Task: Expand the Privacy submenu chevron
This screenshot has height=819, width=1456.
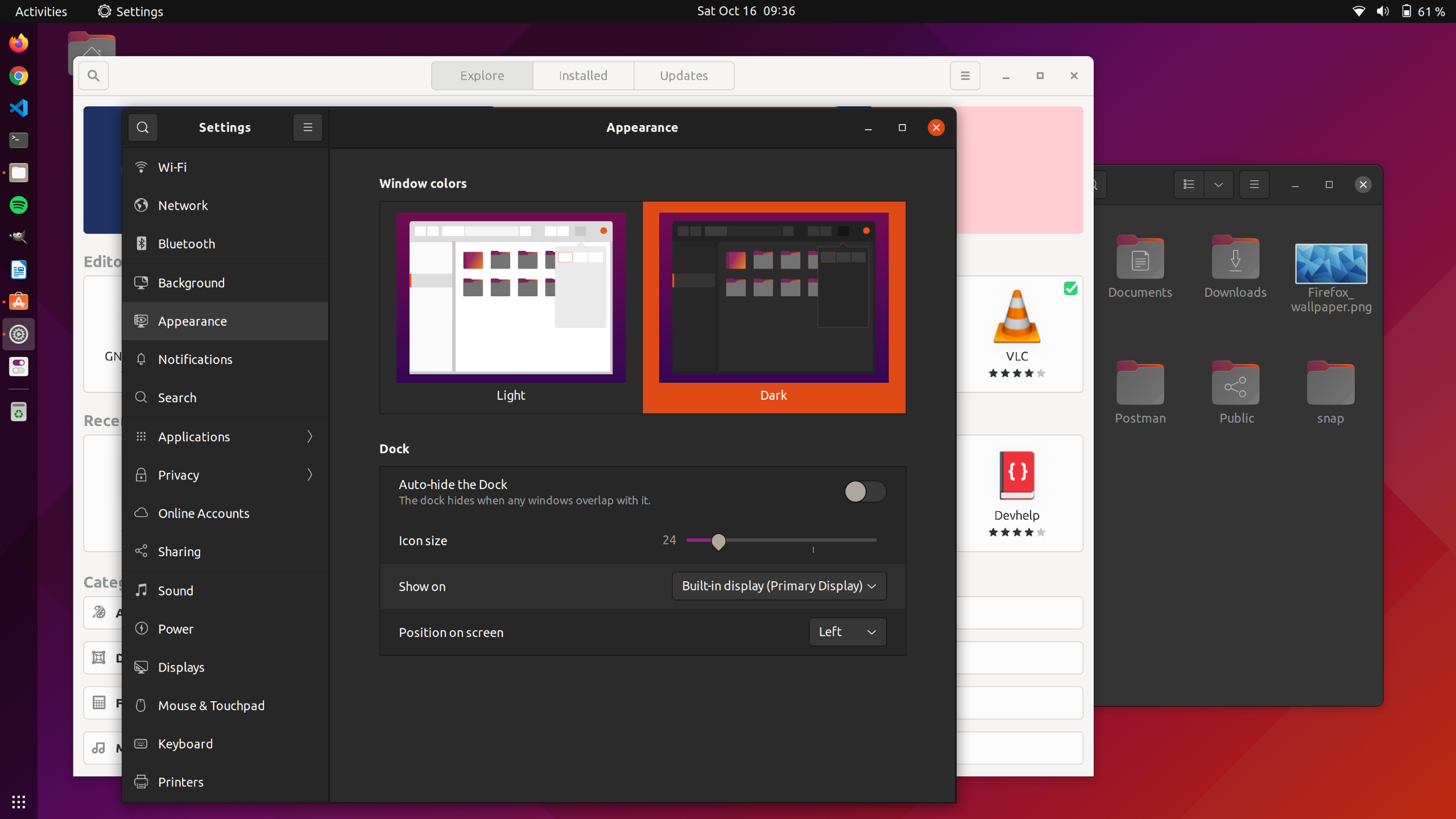Action: (310, 474)
